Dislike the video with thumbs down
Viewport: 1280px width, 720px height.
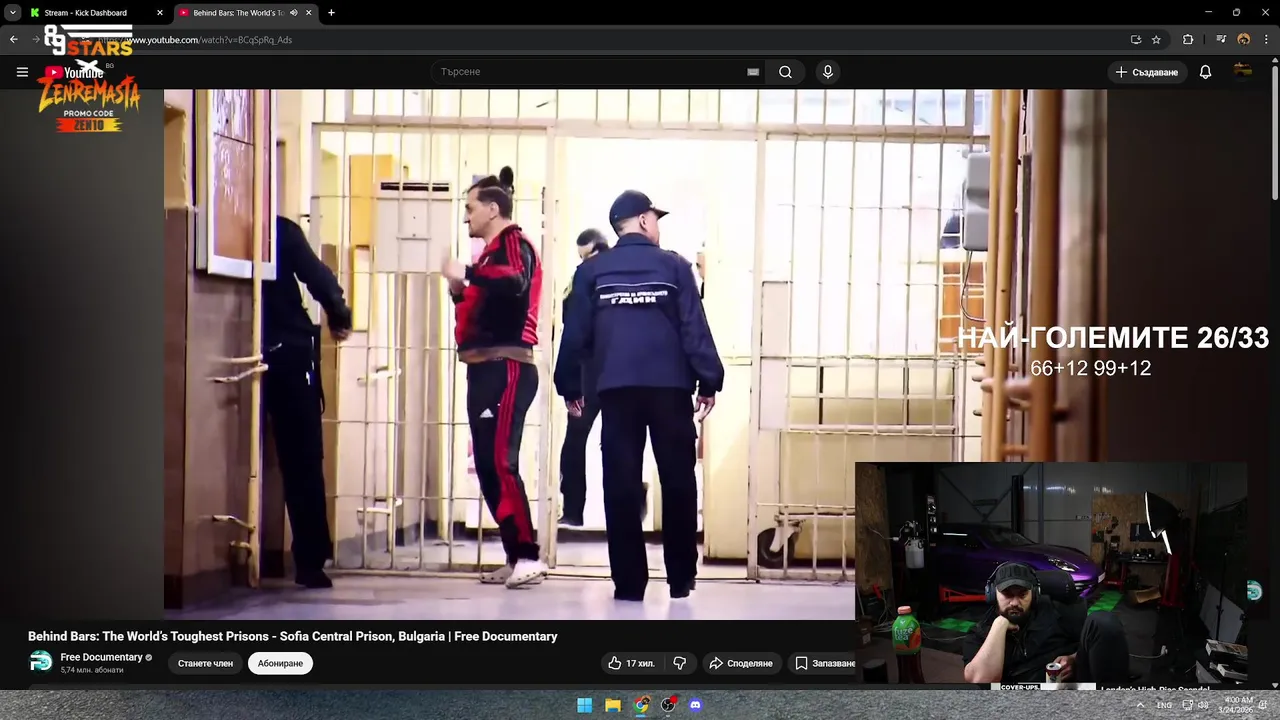coord(680,663)
